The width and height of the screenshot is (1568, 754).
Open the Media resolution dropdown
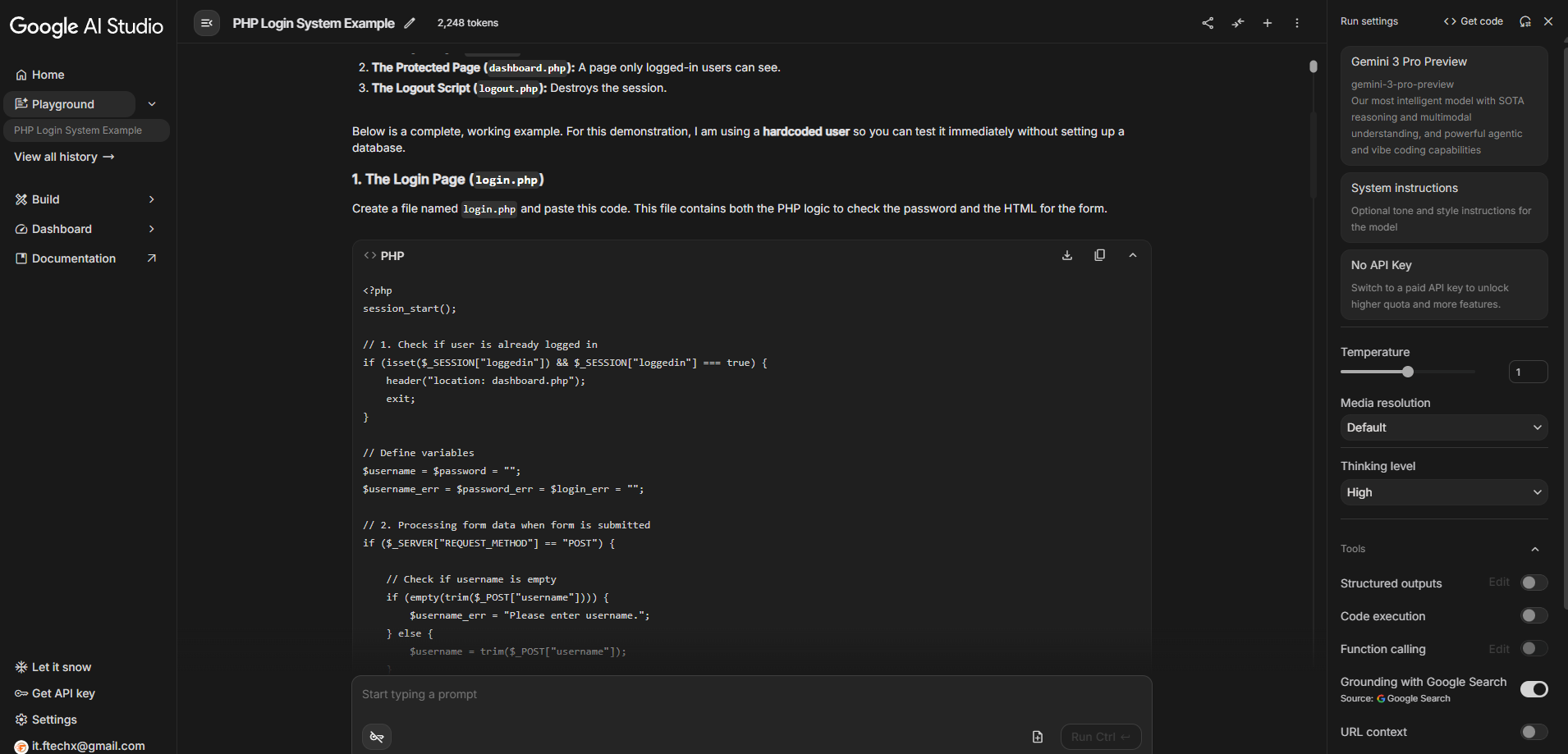(1443, 427)
